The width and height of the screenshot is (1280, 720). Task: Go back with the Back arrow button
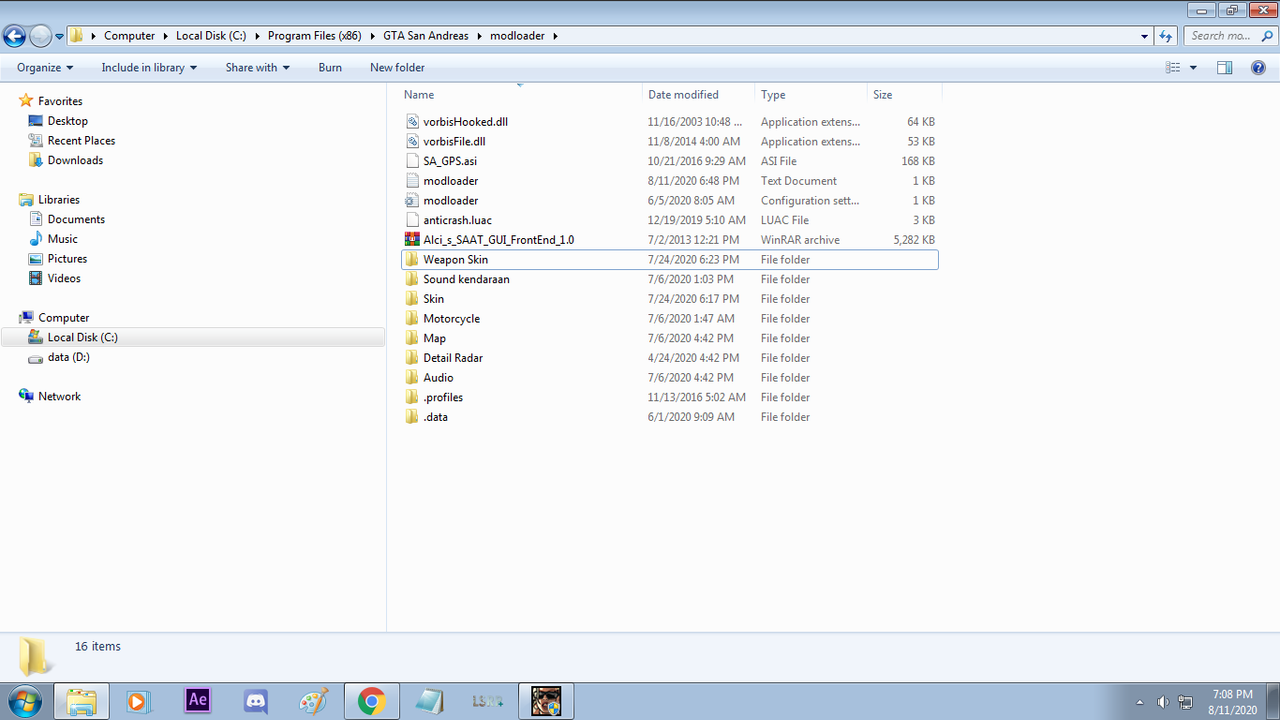(14, 36)
